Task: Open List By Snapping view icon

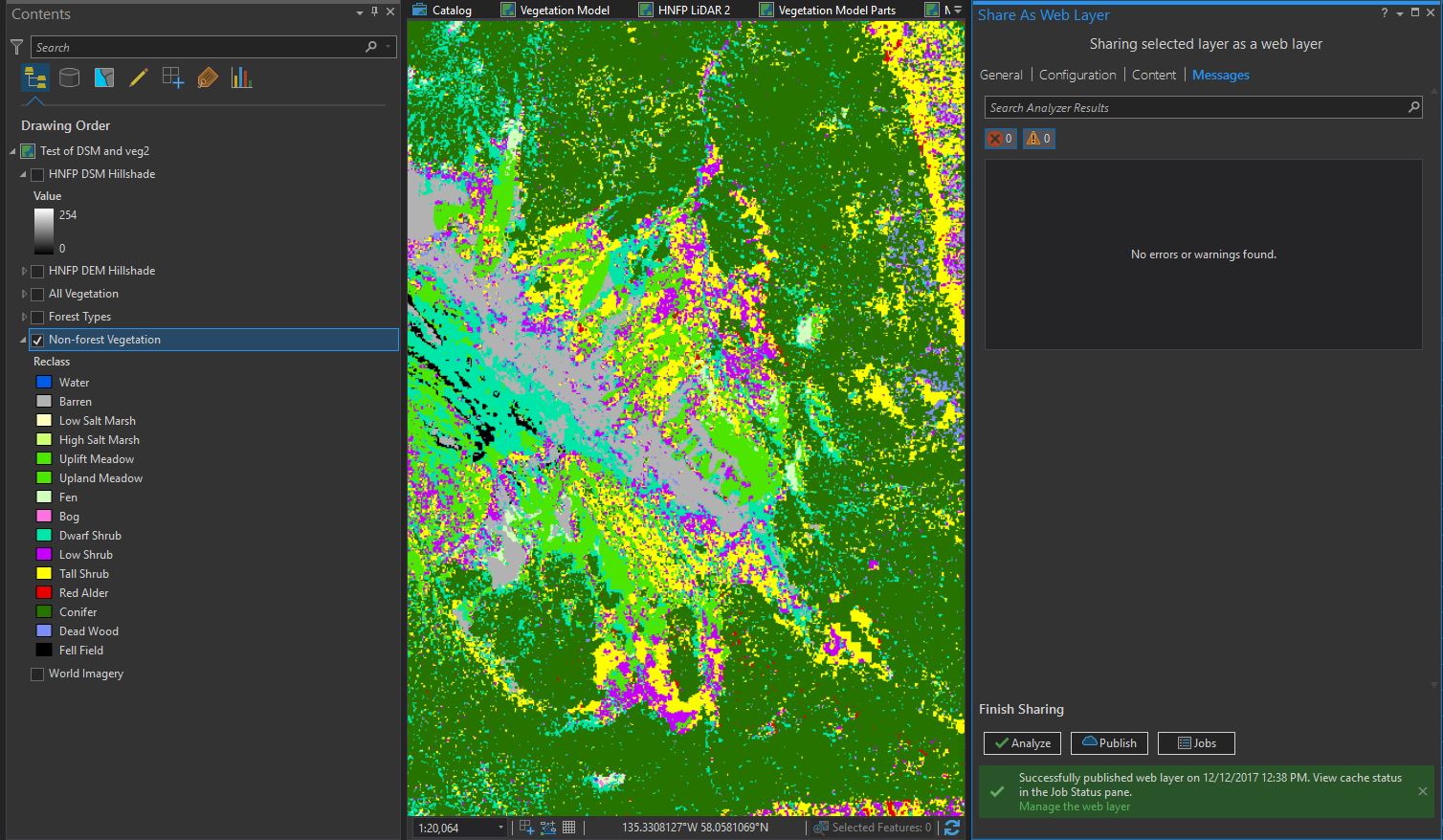Action: (x=173, y=78)
